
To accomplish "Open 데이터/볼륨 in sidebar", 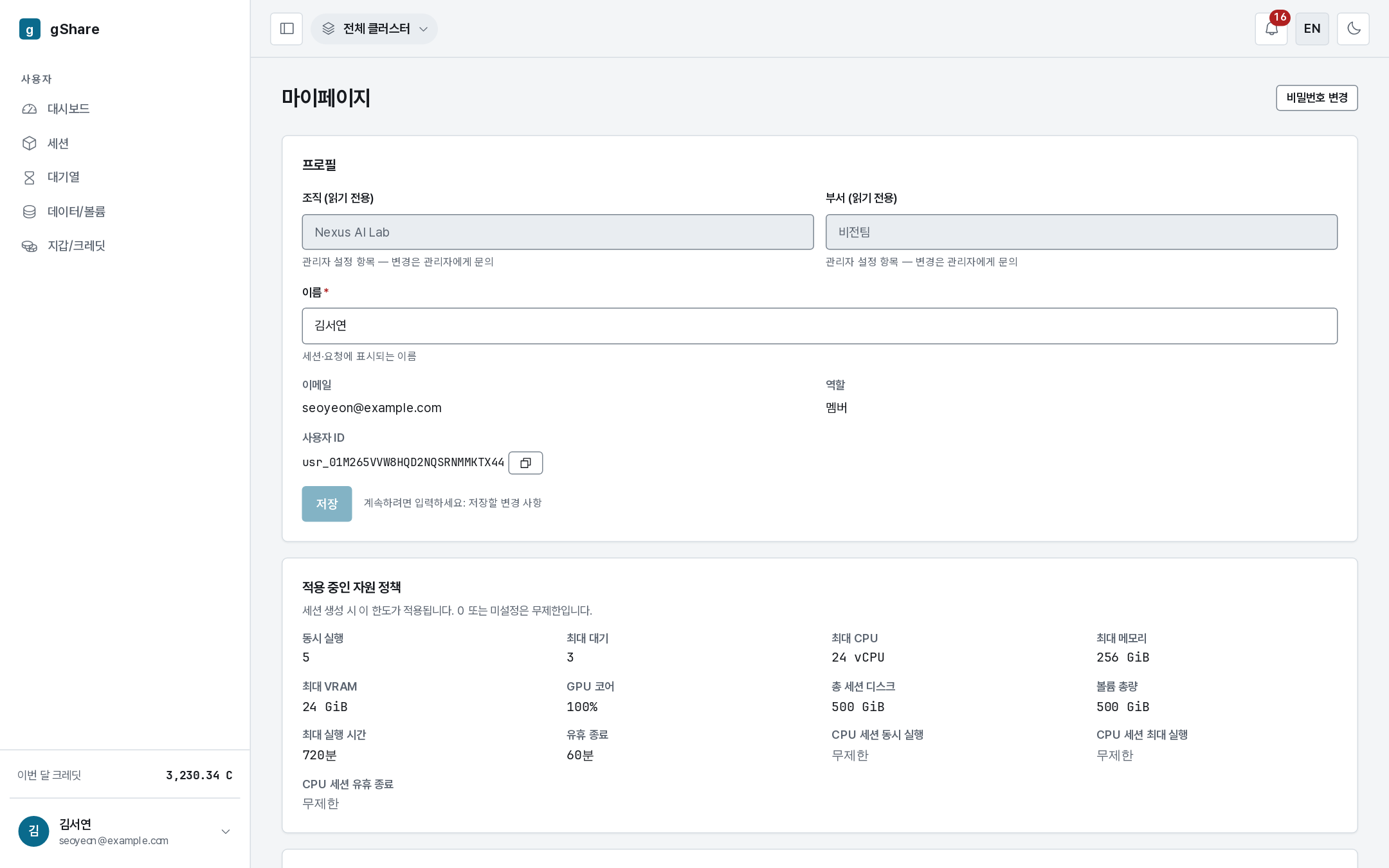I will tap(125, 212).
